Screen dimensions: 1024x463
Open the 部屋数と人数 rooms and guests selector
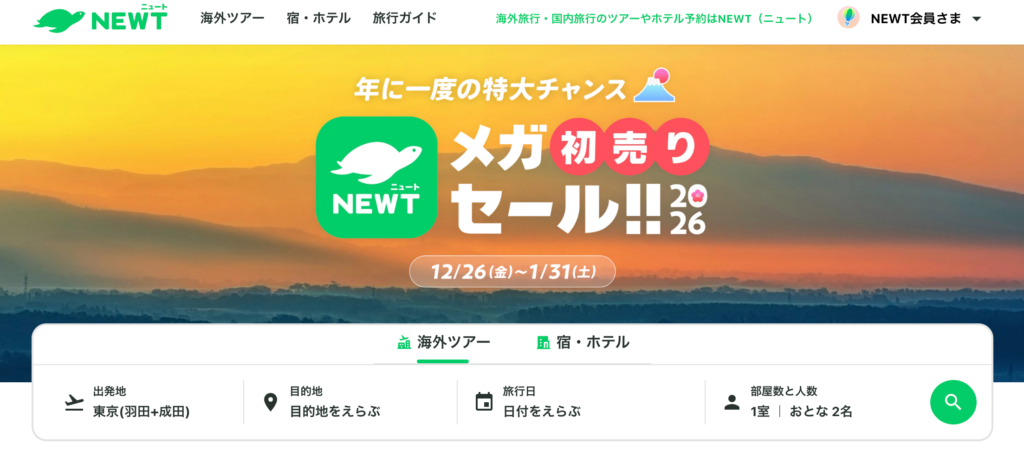(x=817, y=402)
